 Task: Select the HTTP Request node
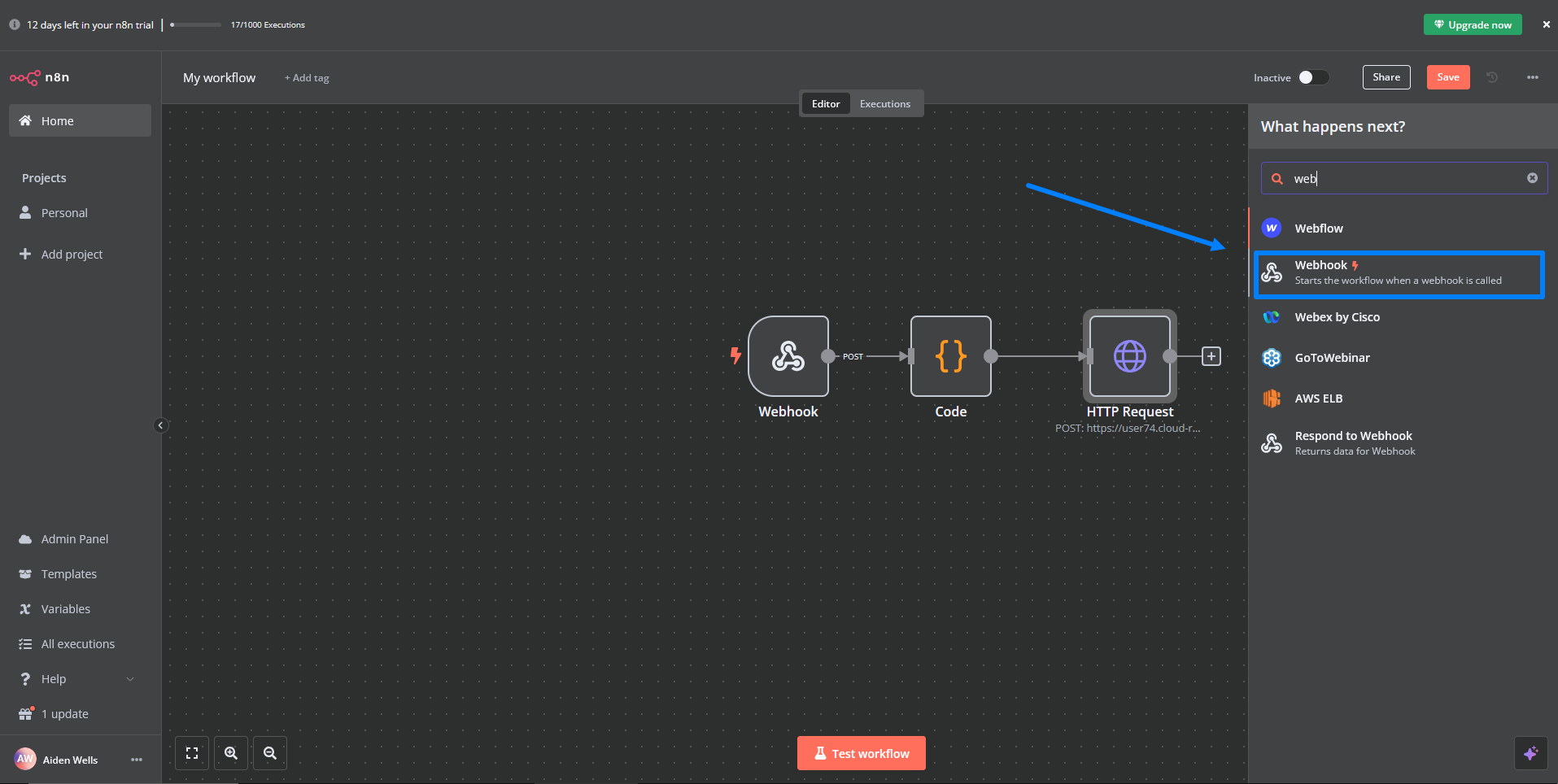(1130, 356)
